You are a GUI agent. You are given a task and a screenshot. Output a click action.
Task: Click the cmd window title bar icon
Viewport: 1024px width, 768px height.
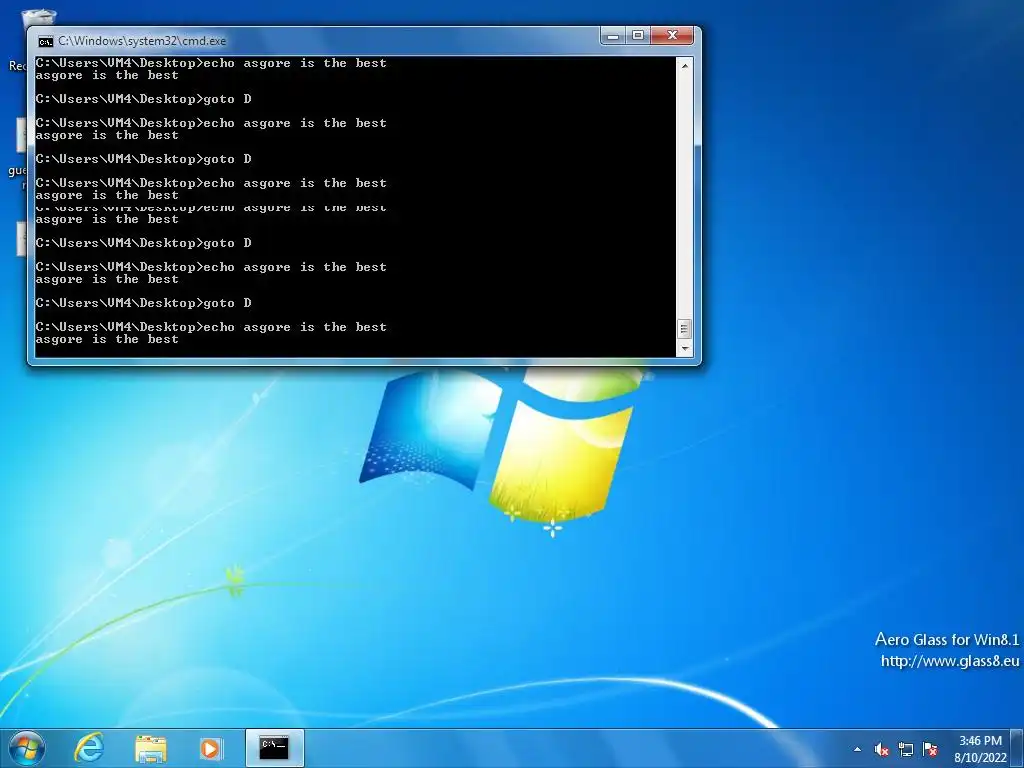45,42
